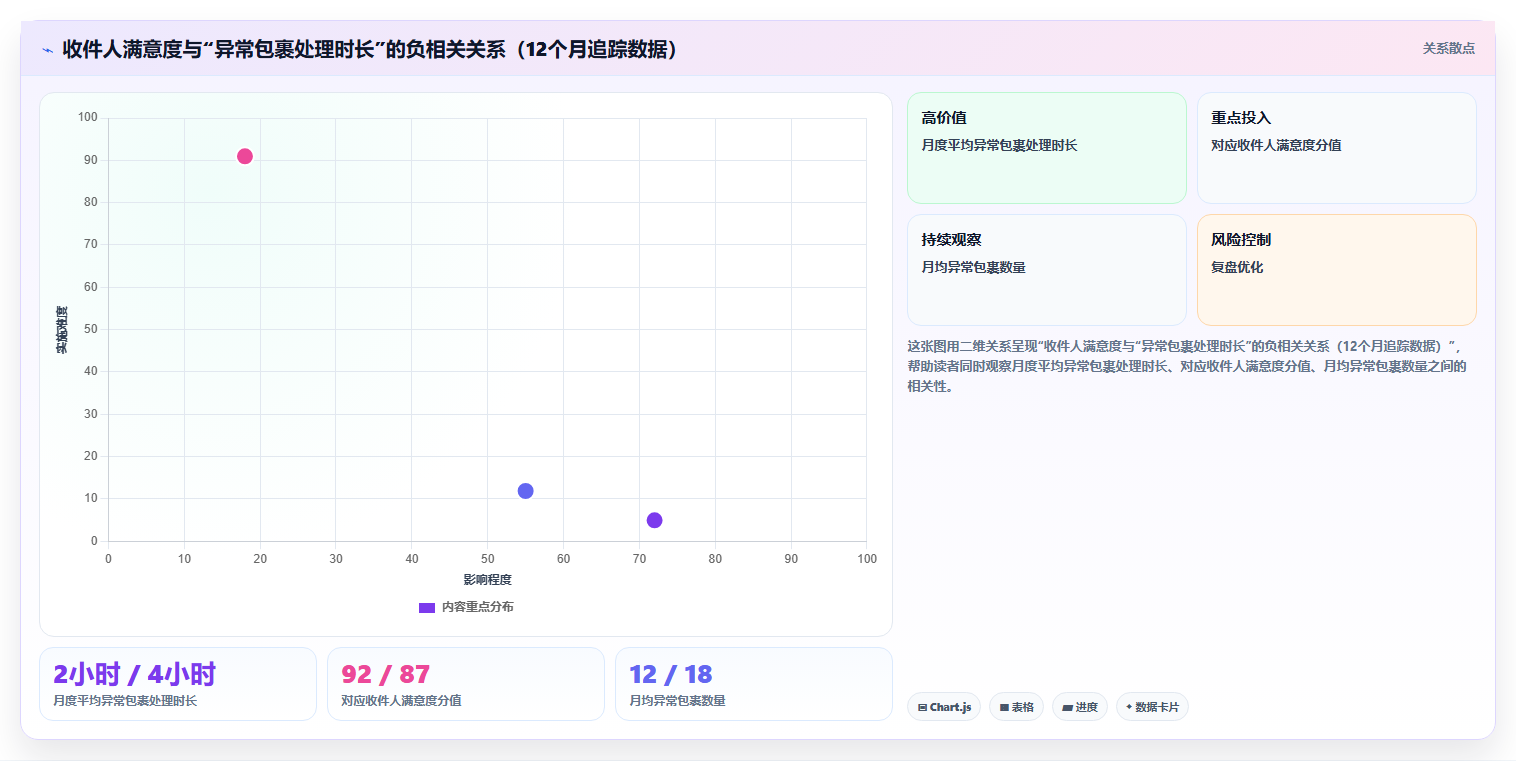Click the descriptive paragraph under the cards

coord(1187,366)
